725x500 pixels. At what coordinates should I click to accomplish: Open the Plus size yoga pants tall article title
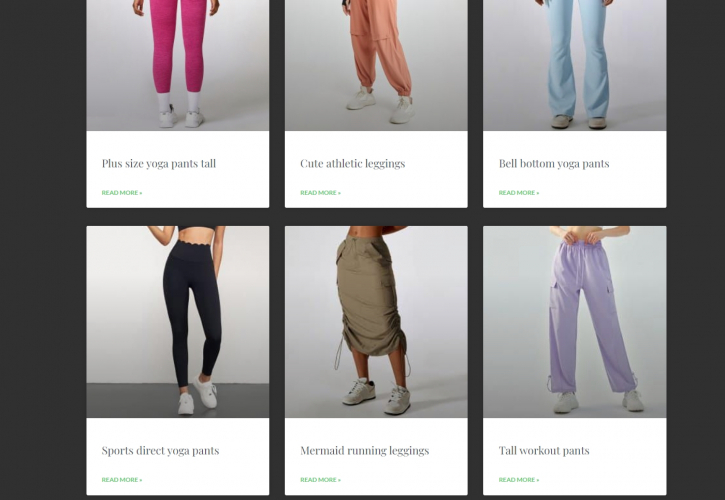158,164
